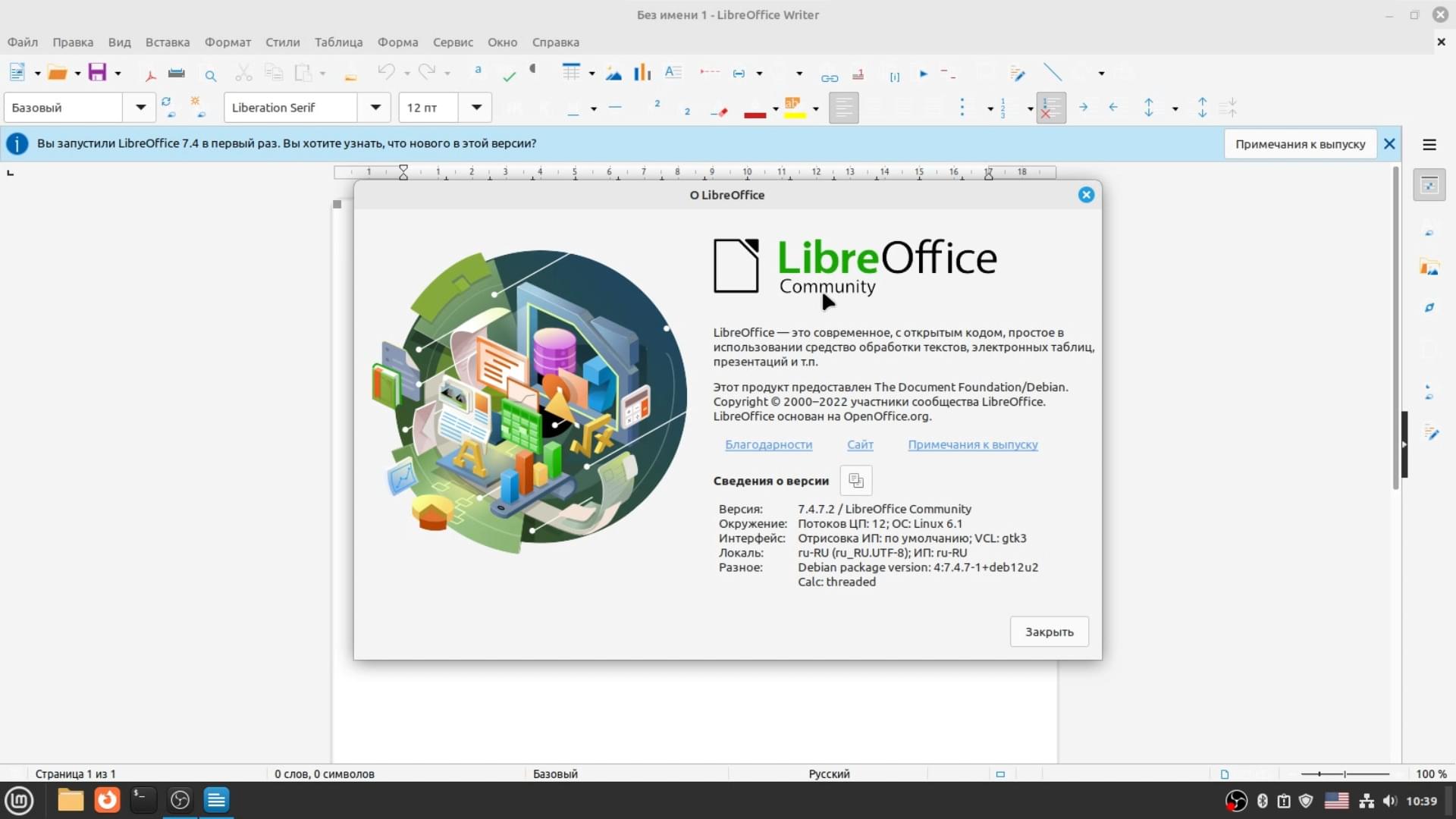Toggle automatic spell check via the green checkmark icon

[x=509, y=75]
